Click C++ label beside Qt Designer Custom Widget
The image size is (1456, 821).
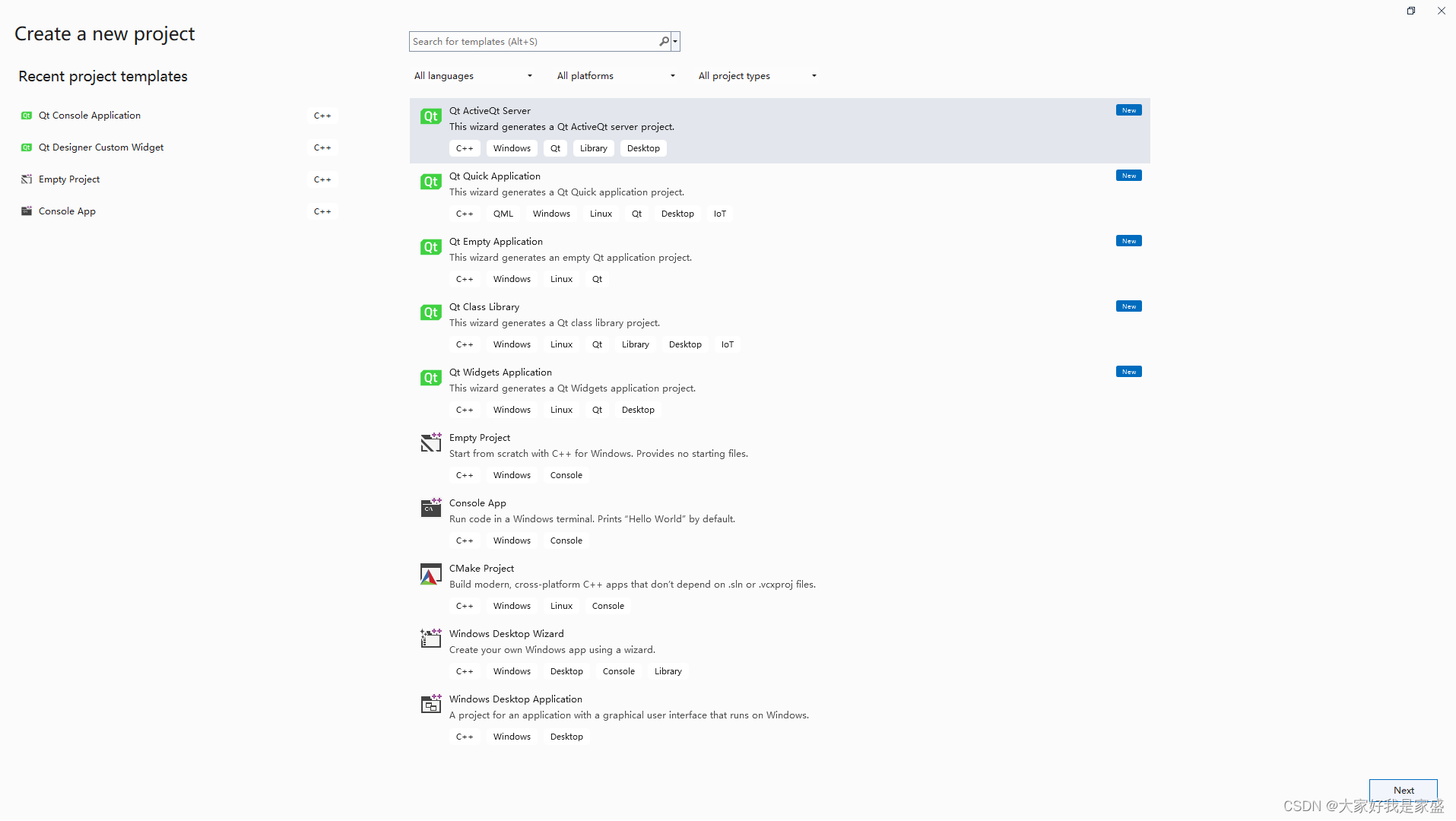click(322, 147)
